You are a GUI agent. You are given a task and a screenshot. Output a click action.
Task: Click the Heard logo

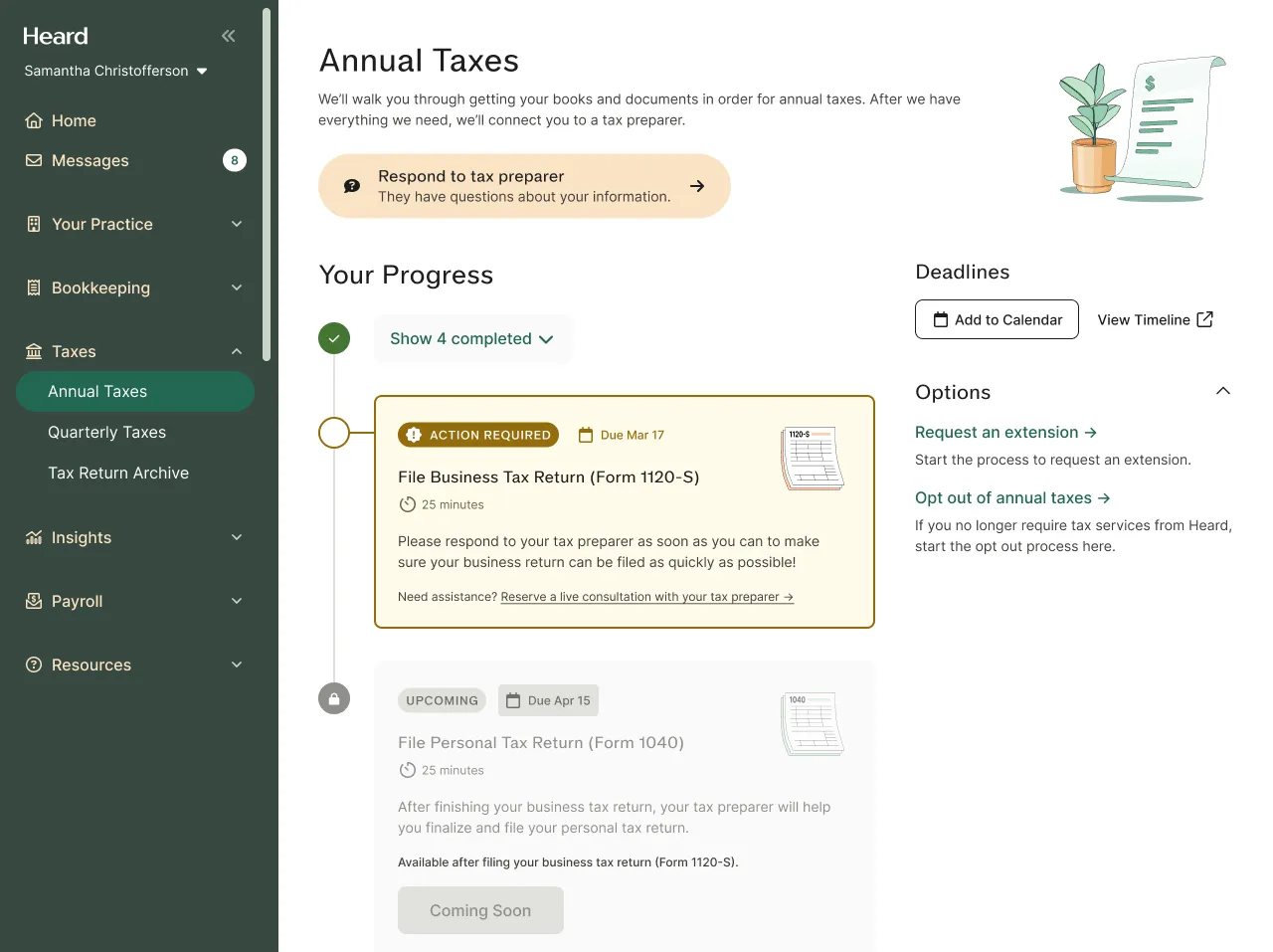point(56,36)
